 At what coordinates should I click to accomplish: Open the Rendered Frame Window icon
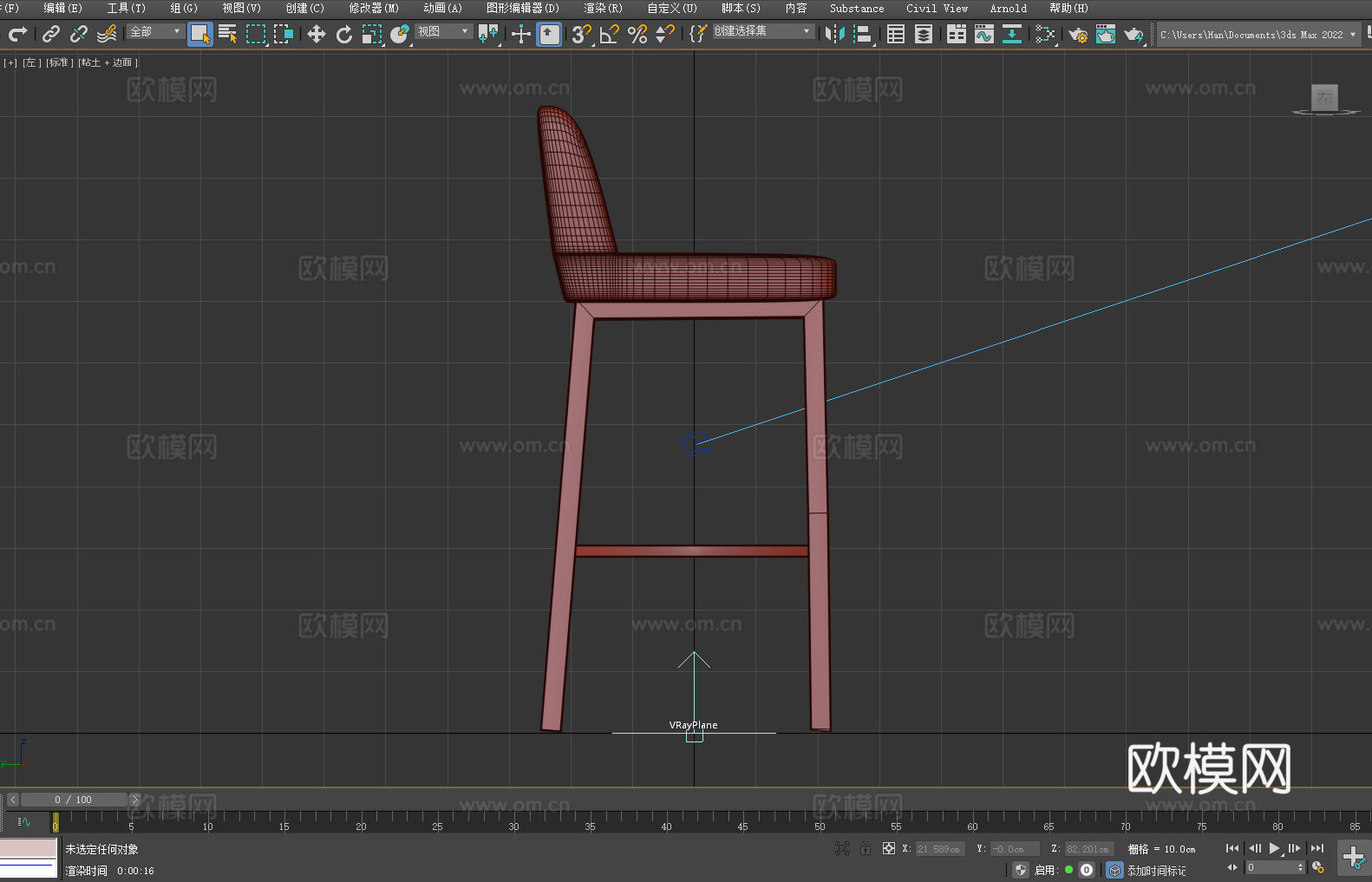click(x=1106, y=34)
